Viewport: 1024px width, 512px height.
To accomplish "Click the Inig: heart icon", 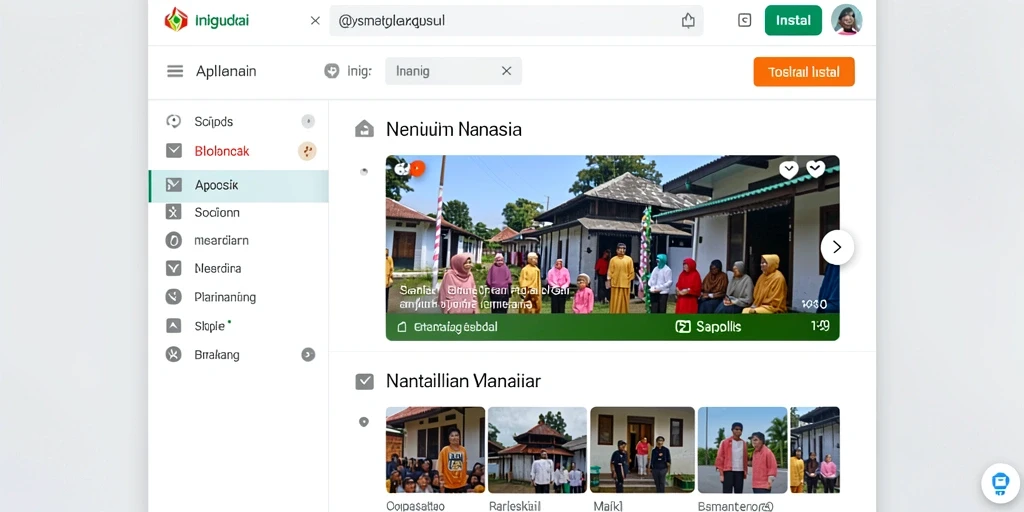I will 332,71.
